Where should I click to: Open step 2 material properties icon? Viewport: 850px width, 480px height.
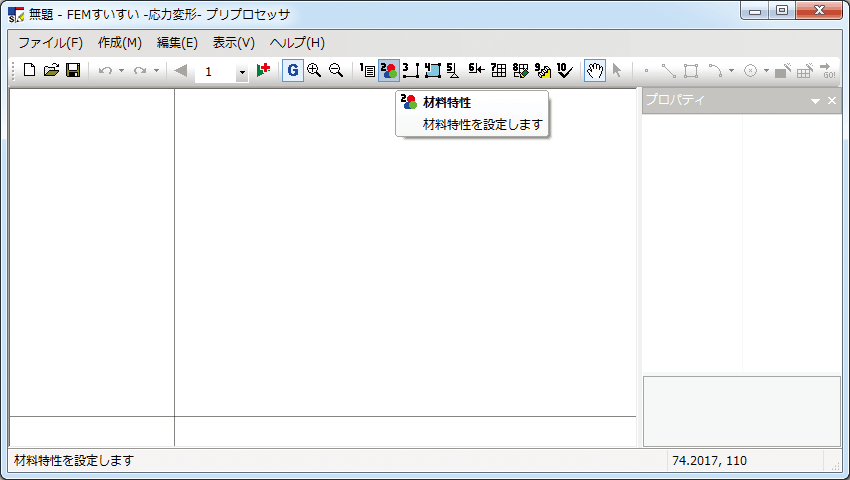point(389,71)
